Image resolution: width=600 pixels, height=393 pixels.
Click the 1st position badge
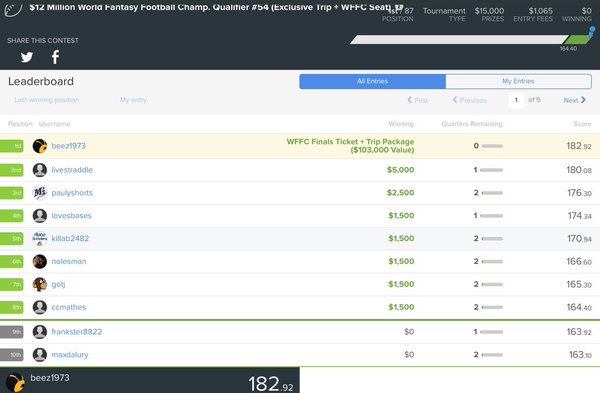[11, 146]
